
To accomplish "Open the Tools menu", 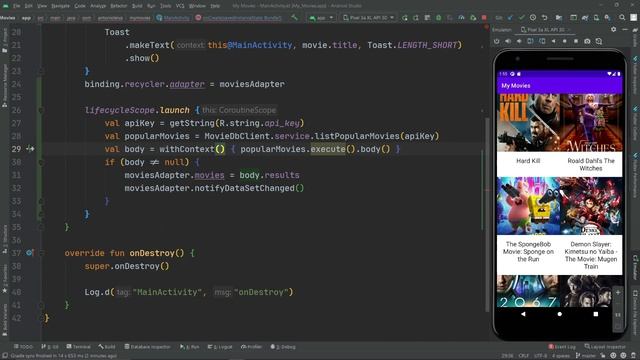I will coord(165,6).
